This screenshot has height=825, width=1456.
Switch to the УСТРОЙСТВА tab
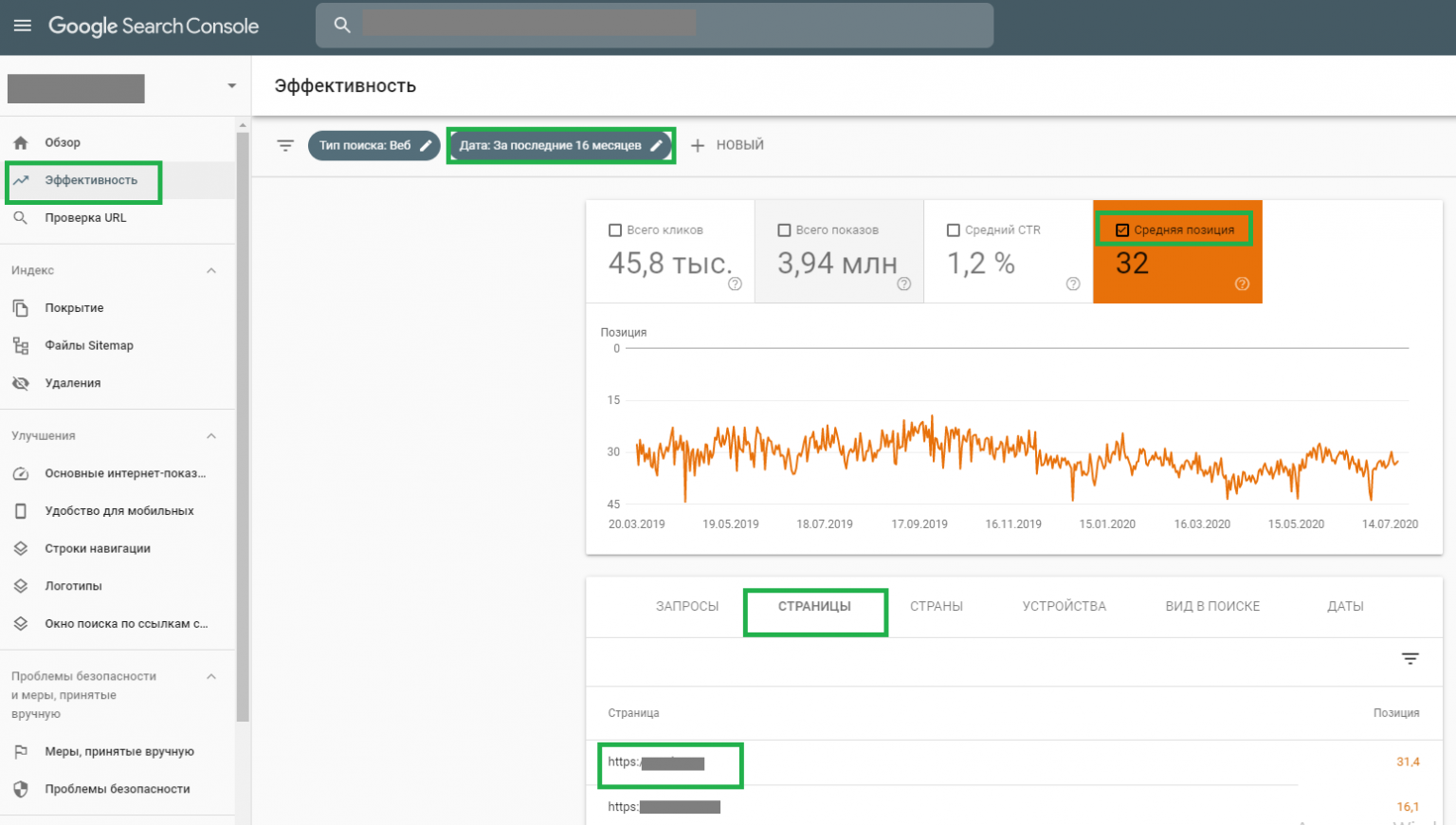click(x=1064, y=606)
